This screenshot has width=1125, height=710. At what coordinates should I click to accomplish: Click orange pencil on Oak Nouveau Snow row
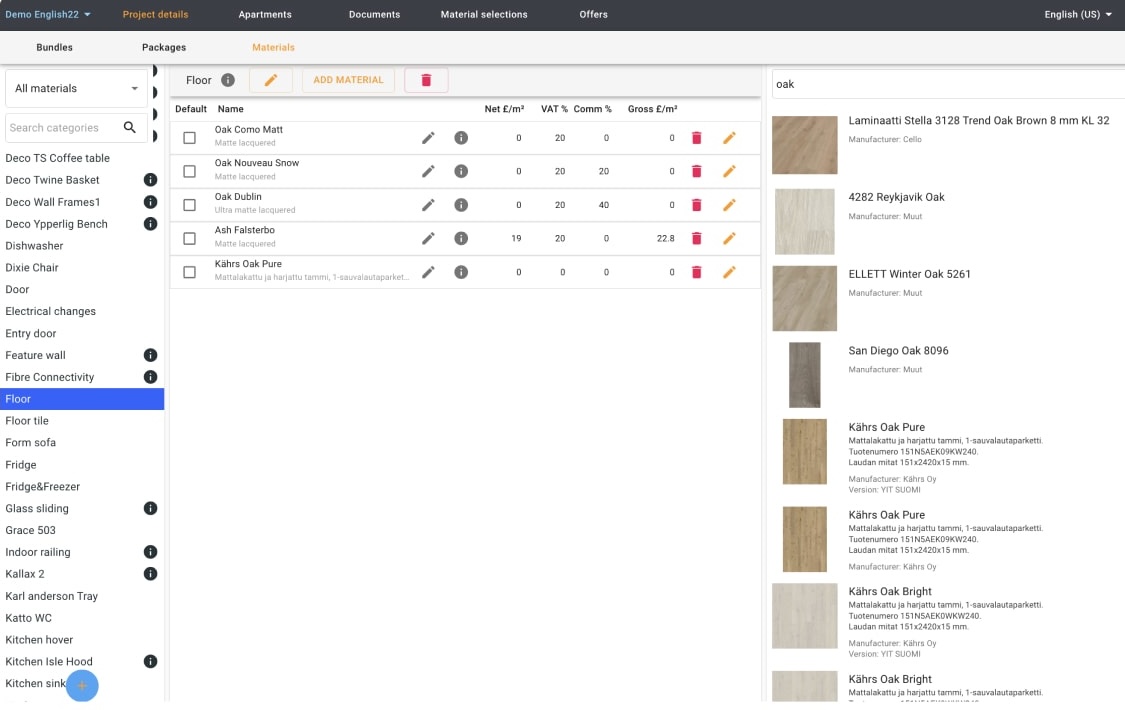pyautogui.click(x=729, y=171)
